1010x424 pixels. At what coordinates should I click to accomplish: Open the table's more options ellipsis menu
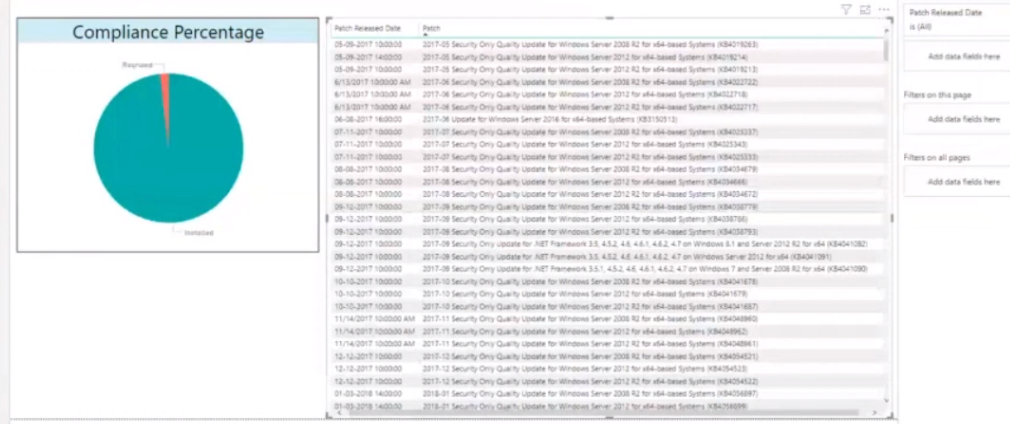click(884, 10)
